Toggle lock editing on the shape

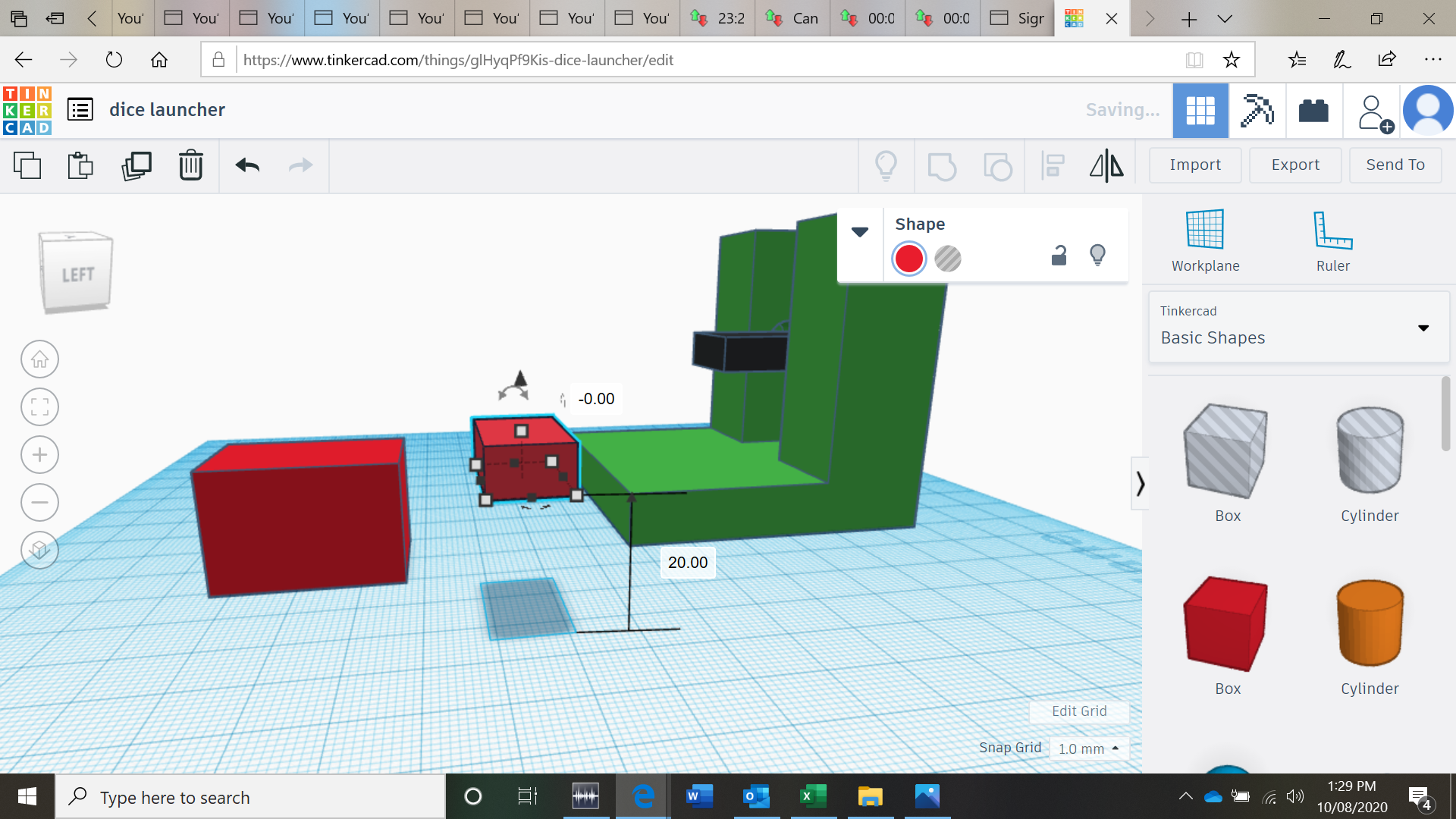tap(1059, 256)
